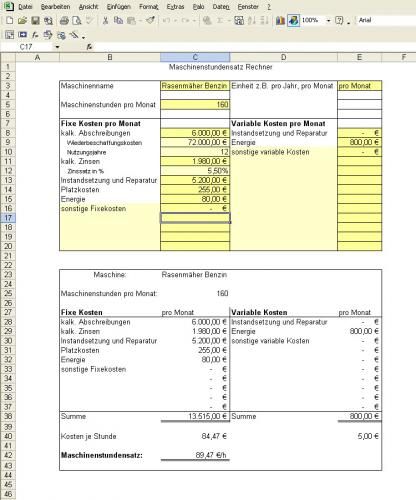Click the New workbook icon
The image size is (416, 500).
[9, 21]
